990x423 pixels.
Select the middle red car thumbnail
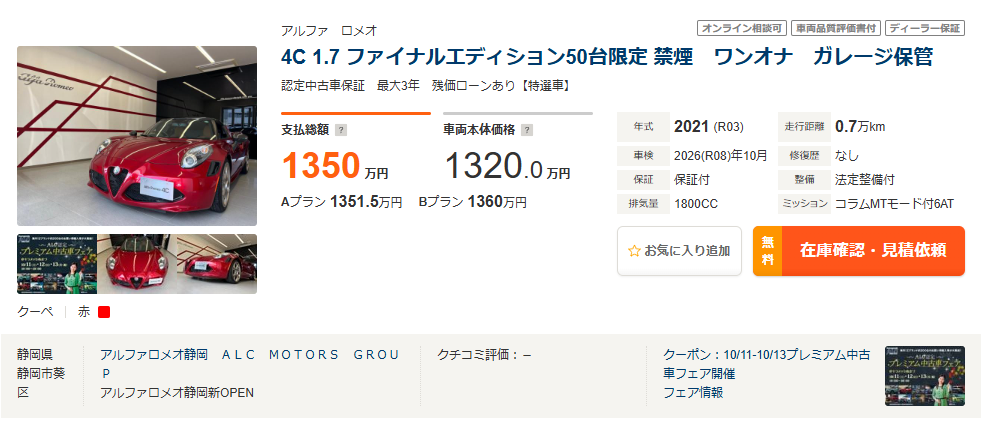pyautogui.click(x=136, y=264)
